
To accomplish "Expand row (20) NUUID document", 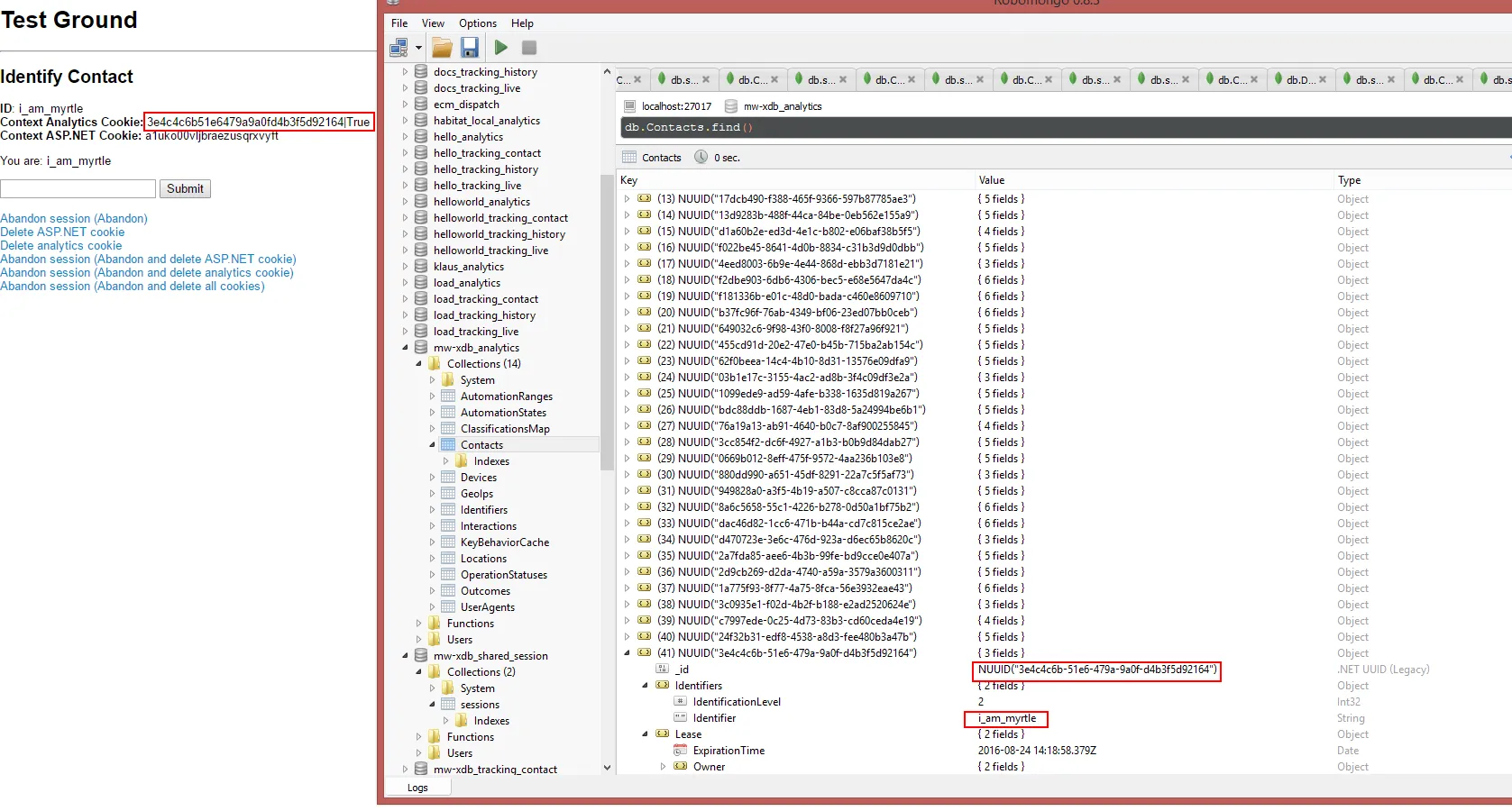I will (x=627, y=313).
